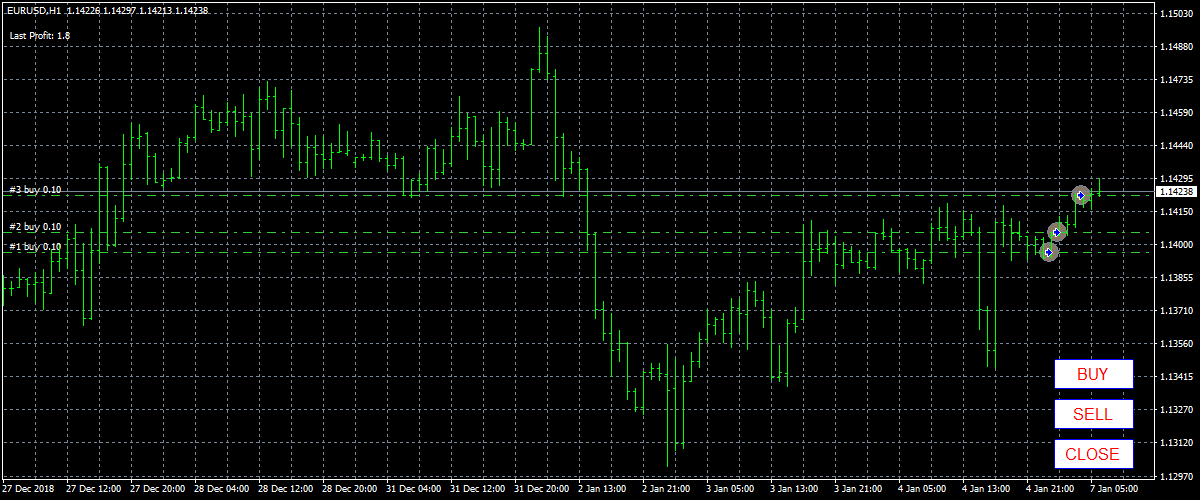The width and height of the screenshot is (1200, 500).
Task: Click the '3 Jan 05:00' time axis label
Action: pyautogui.click(x=732, y=490)
